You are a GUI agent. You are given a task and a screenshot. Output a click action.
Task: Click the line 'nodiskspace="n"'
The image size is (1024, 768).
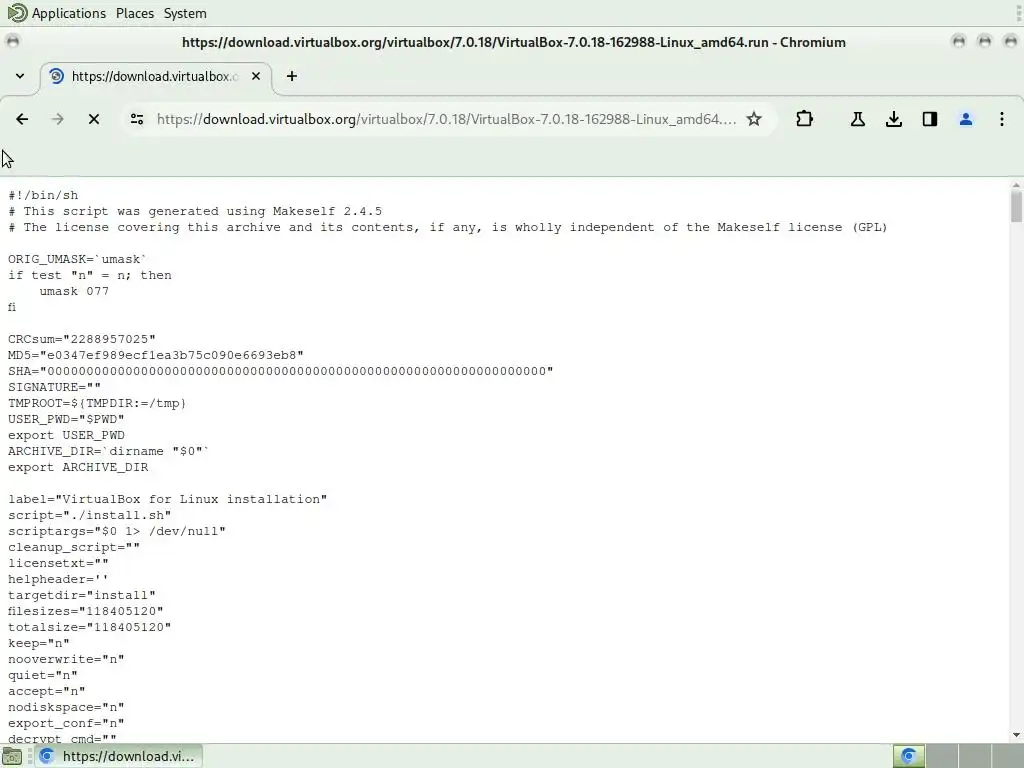coord(66,707)
